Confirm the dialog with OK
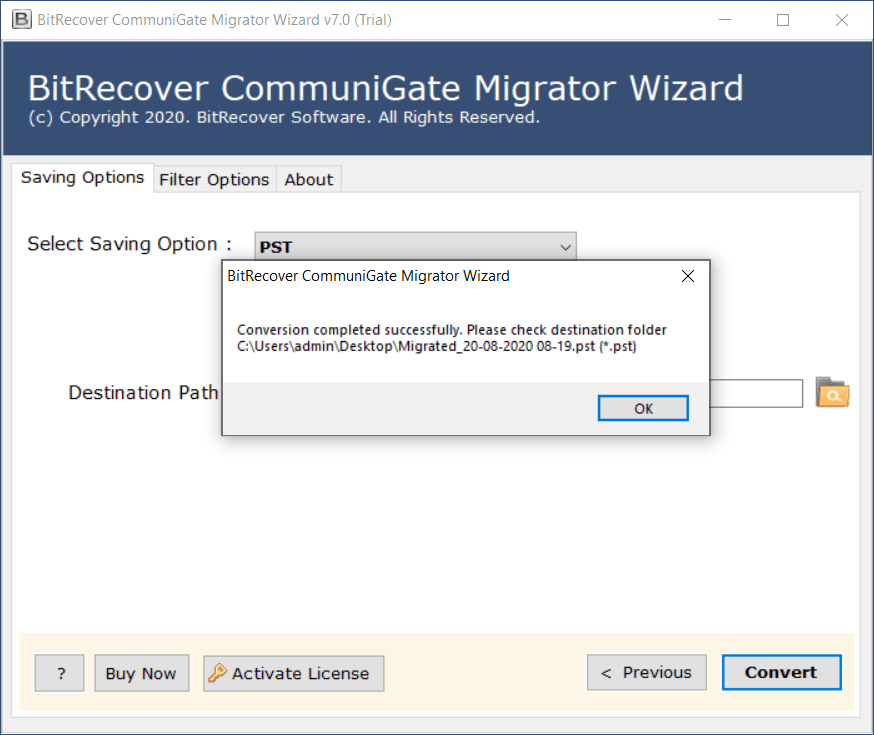This screenshot has height=735, width=874. [643, 408]
